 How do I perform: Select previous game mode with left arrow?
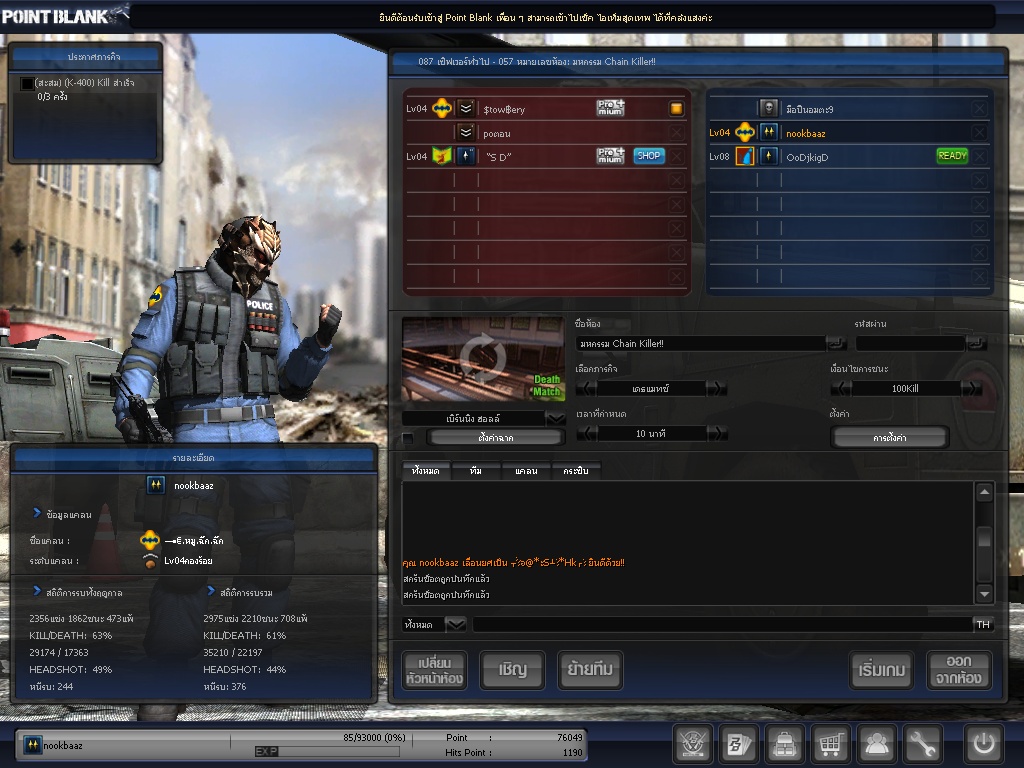586,389
